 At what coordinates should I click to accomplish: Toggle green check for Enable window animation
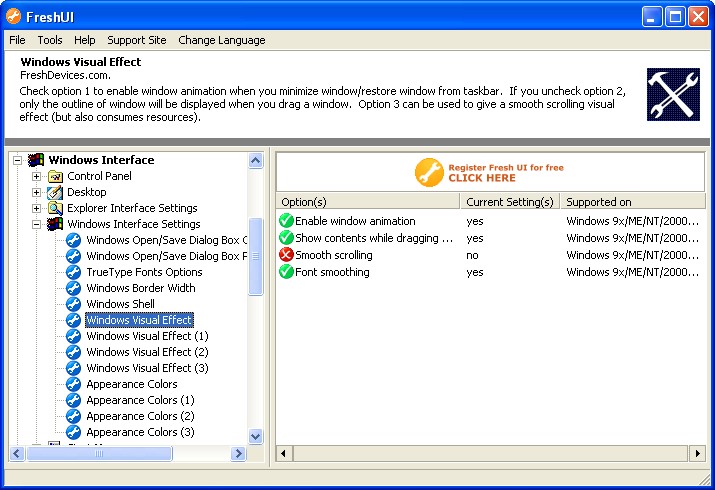(286, 221)
